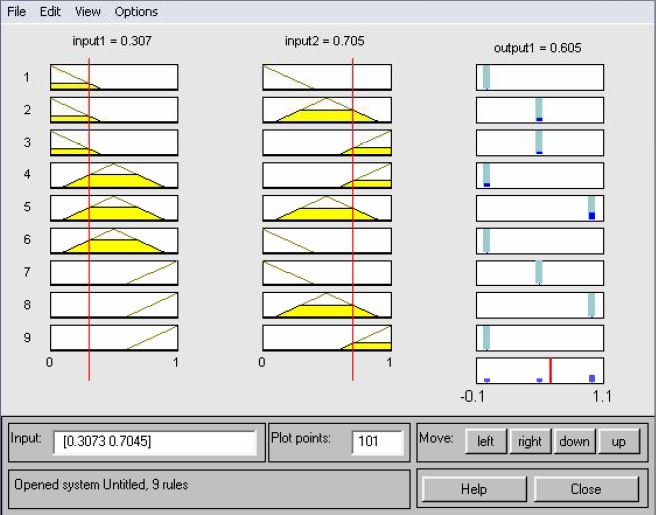Click rule 1 input1 membership plot

114,77
